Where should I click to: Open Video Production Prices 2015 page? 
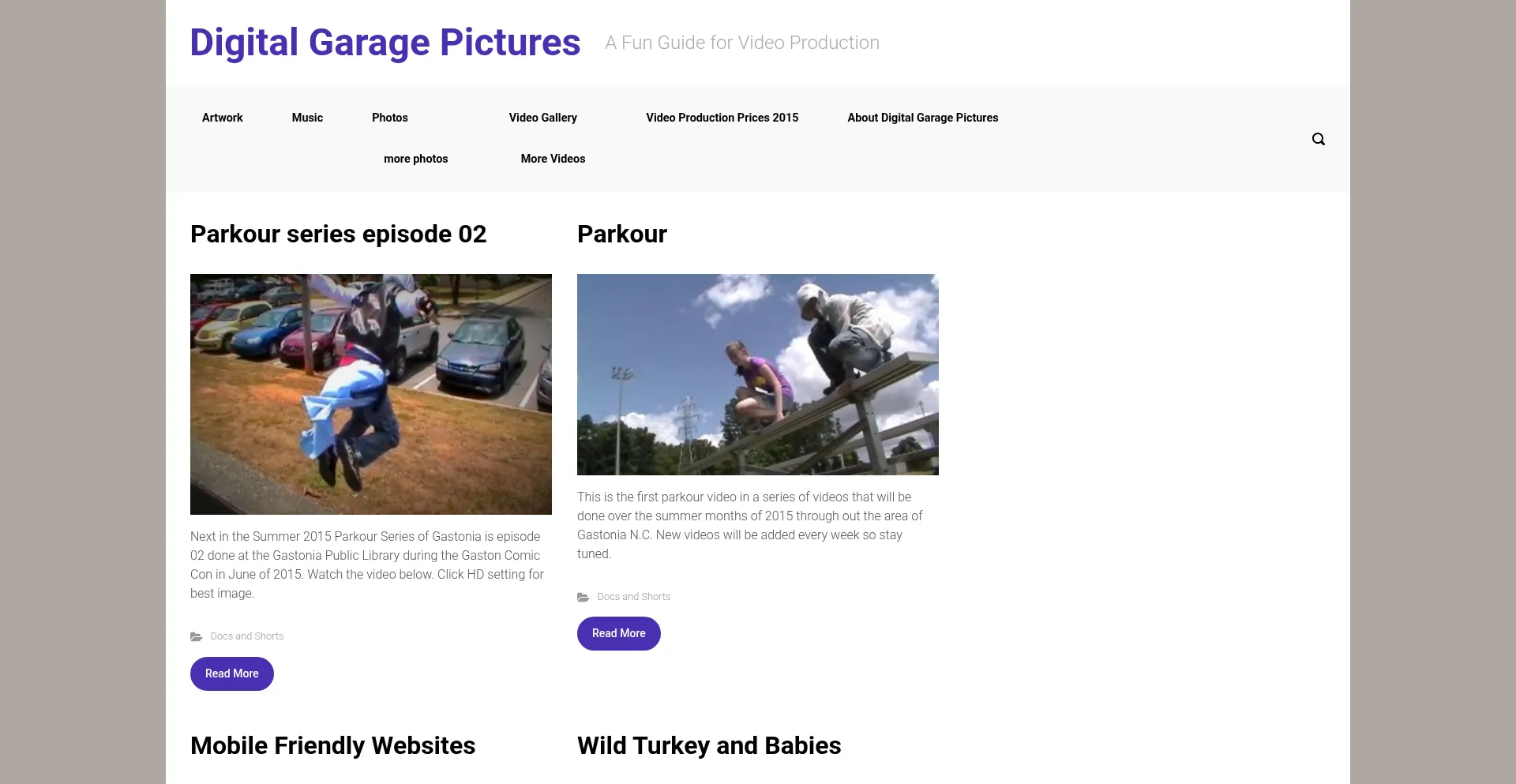722,118
